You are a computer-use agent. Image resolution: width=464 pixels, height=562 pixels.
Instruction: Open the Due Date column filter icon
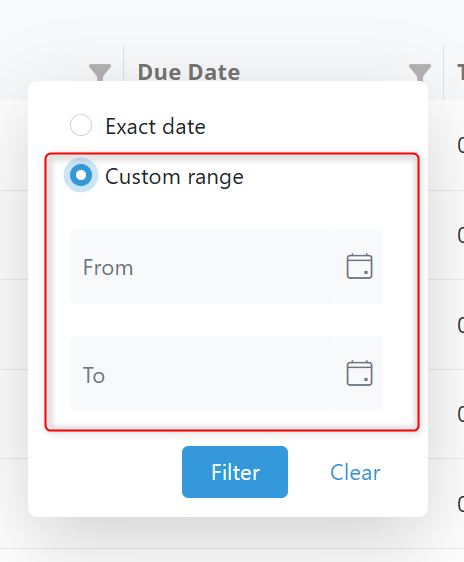[x=420, y=72]
